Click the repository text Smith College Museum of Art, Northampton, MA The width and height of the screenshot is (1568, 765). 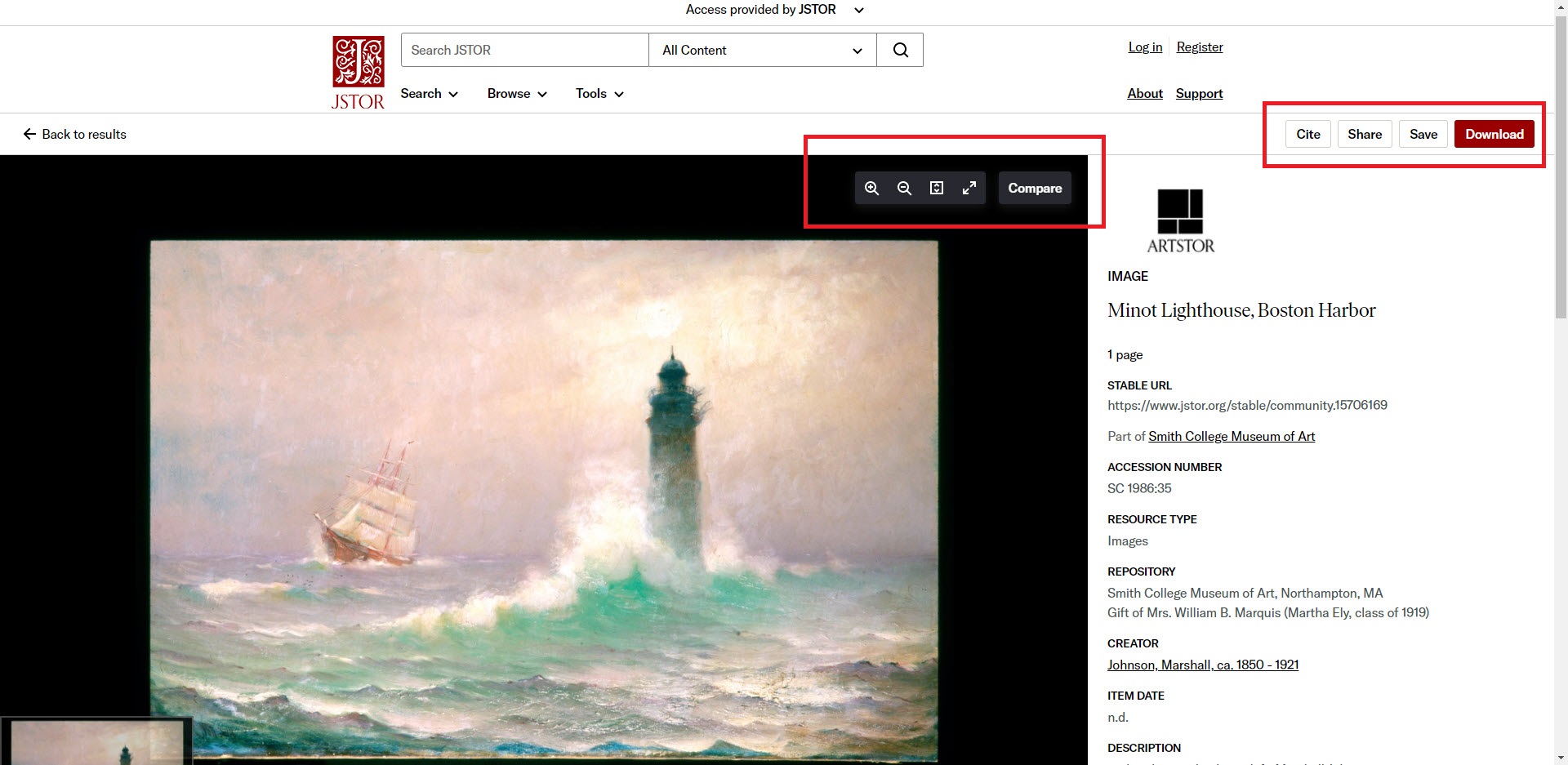click(x=1245, y=593)
